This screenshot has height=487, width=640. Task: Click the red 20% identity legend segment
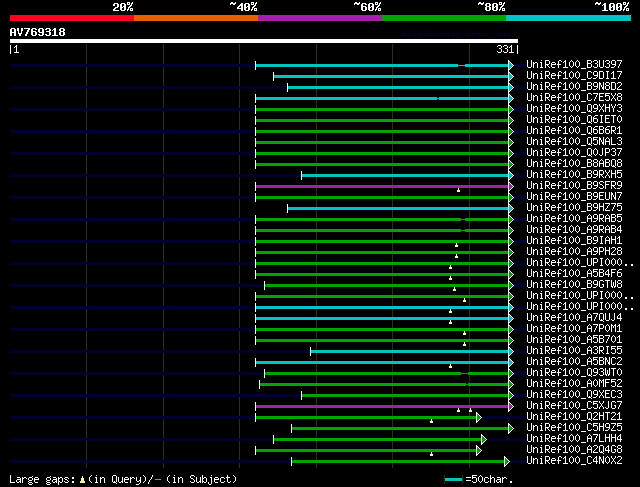71,18
